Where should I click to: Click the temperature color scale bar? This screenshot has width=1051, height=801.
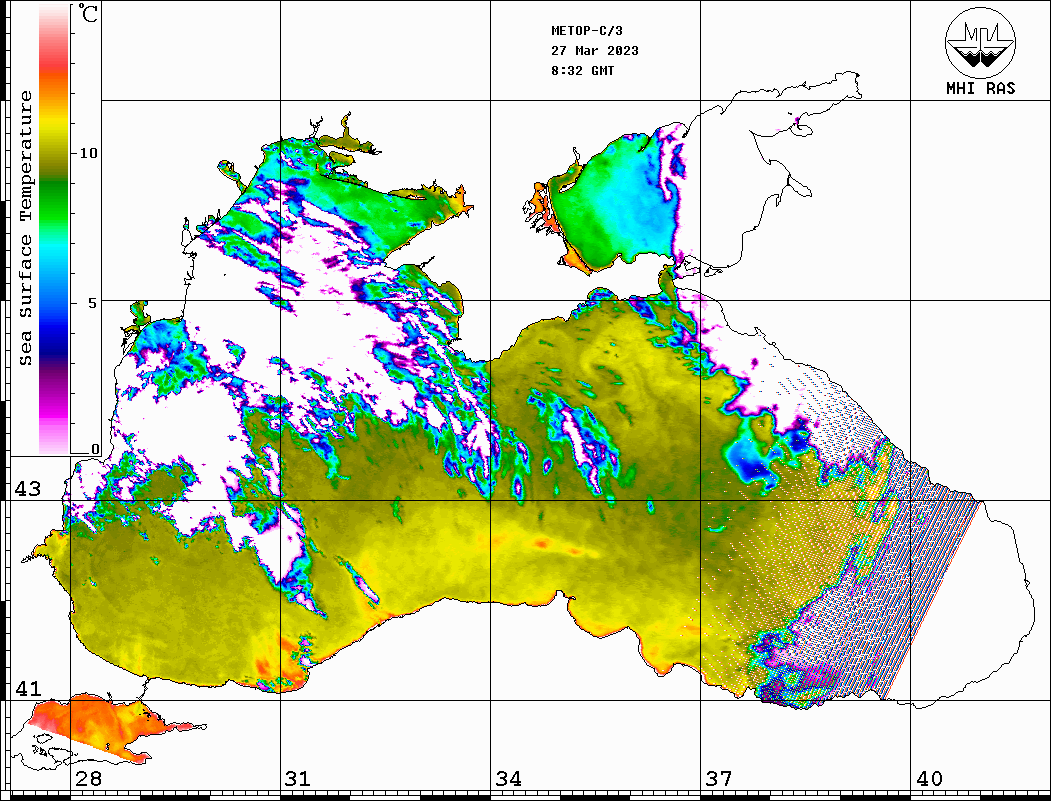click(54, 230)
